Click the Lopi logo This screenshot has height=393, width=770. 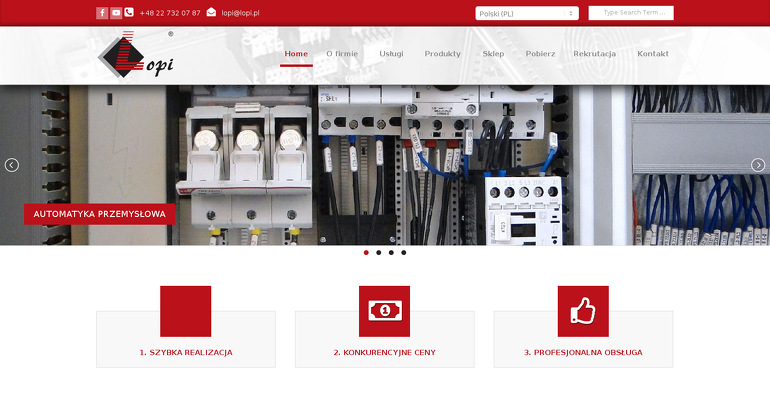point(136,55)
